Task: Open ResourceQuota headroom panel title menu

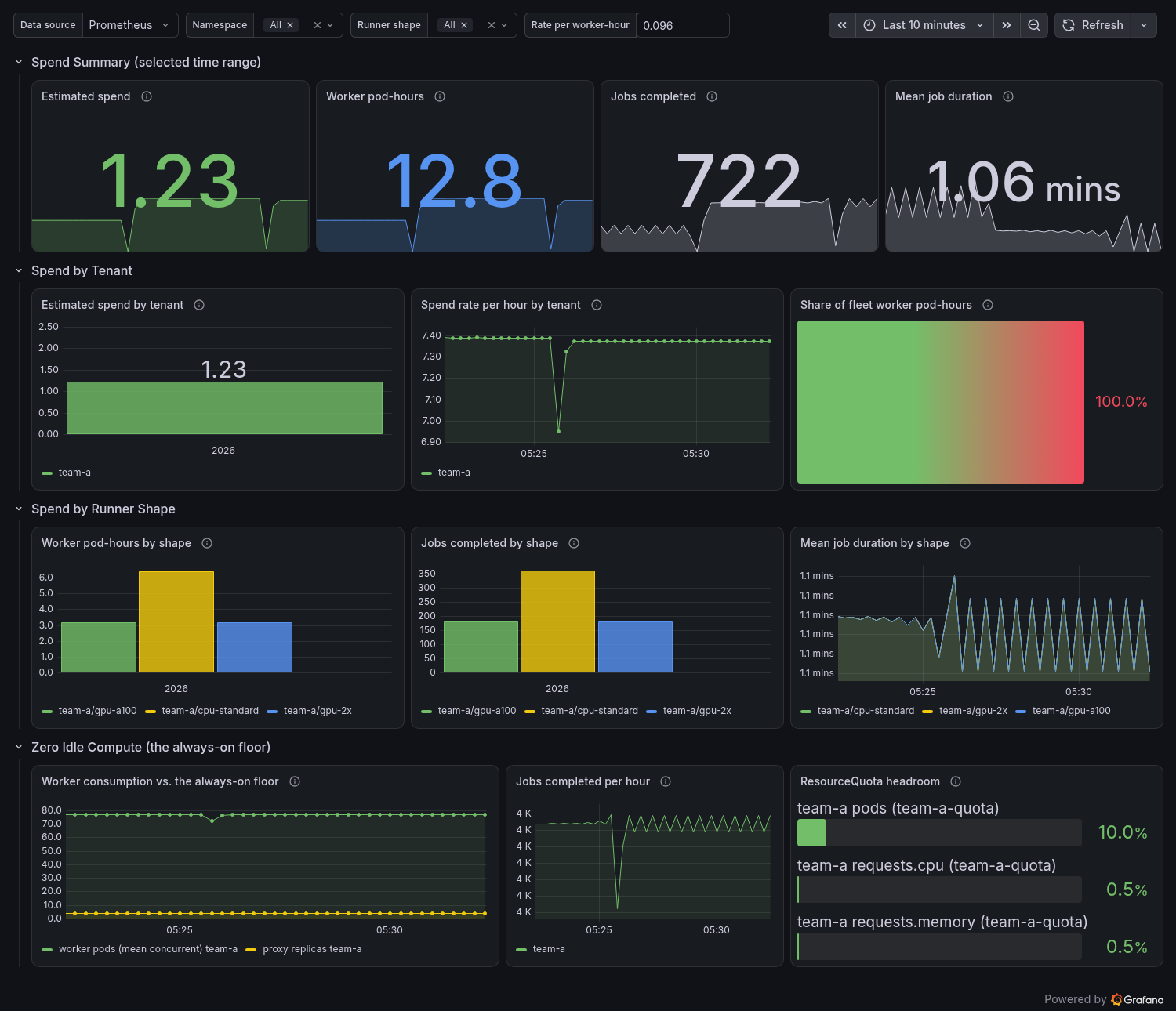Action: pyautogui.click(x=869, y=781)
